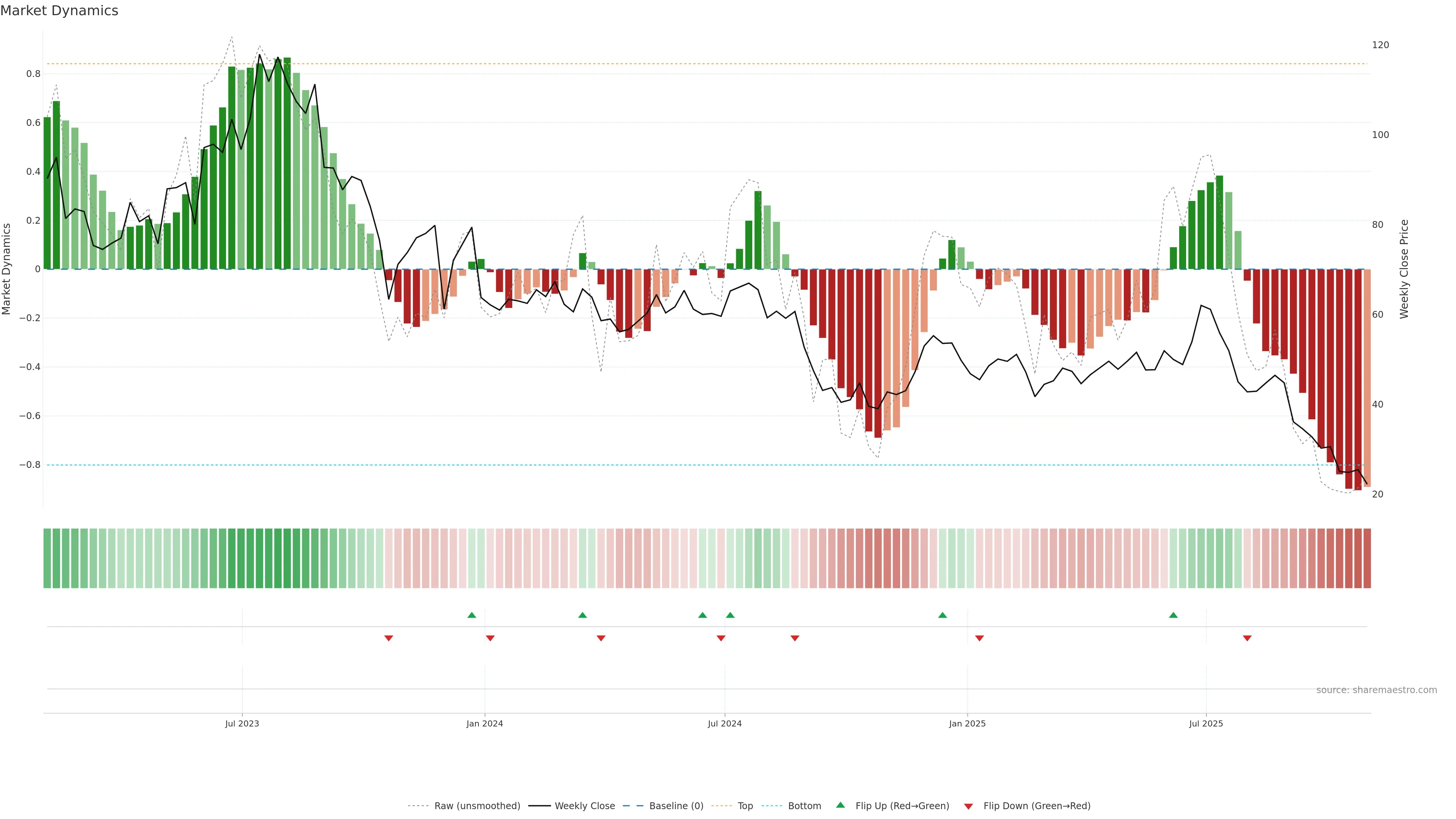Click the final dark red heatmap cell
Viewport: 1456px width, 819px height.
(x=1367, y=559)
